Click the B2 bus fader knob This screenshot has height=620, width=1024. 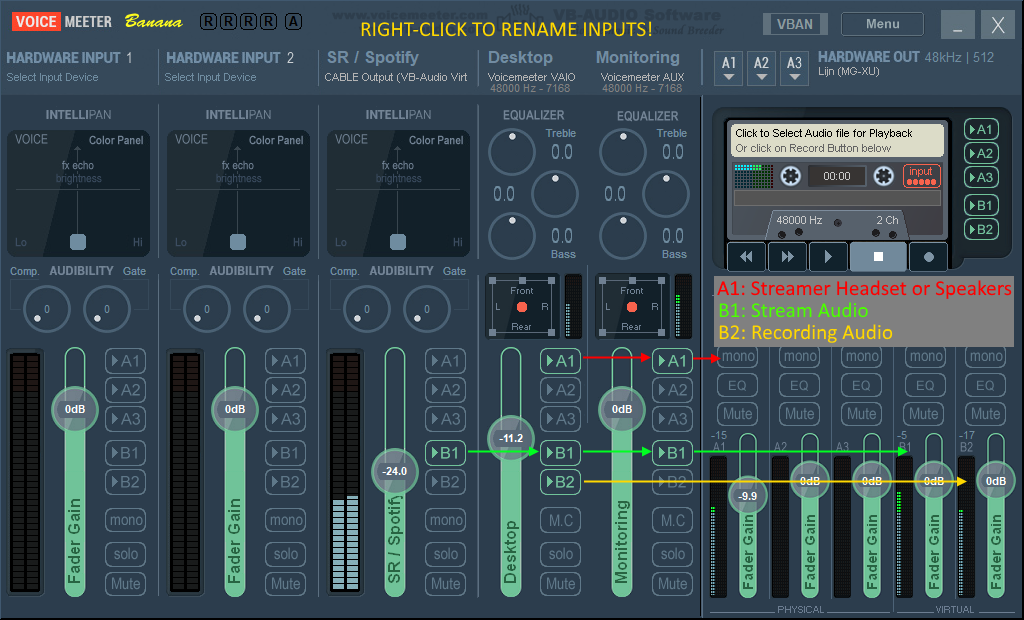[996, 481]
